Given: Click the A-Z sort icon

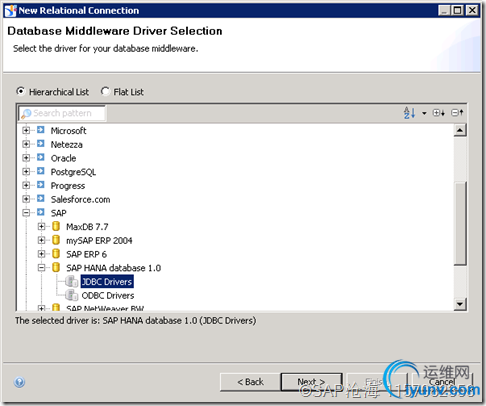Looking at the screenshot, I should point(409,113).
